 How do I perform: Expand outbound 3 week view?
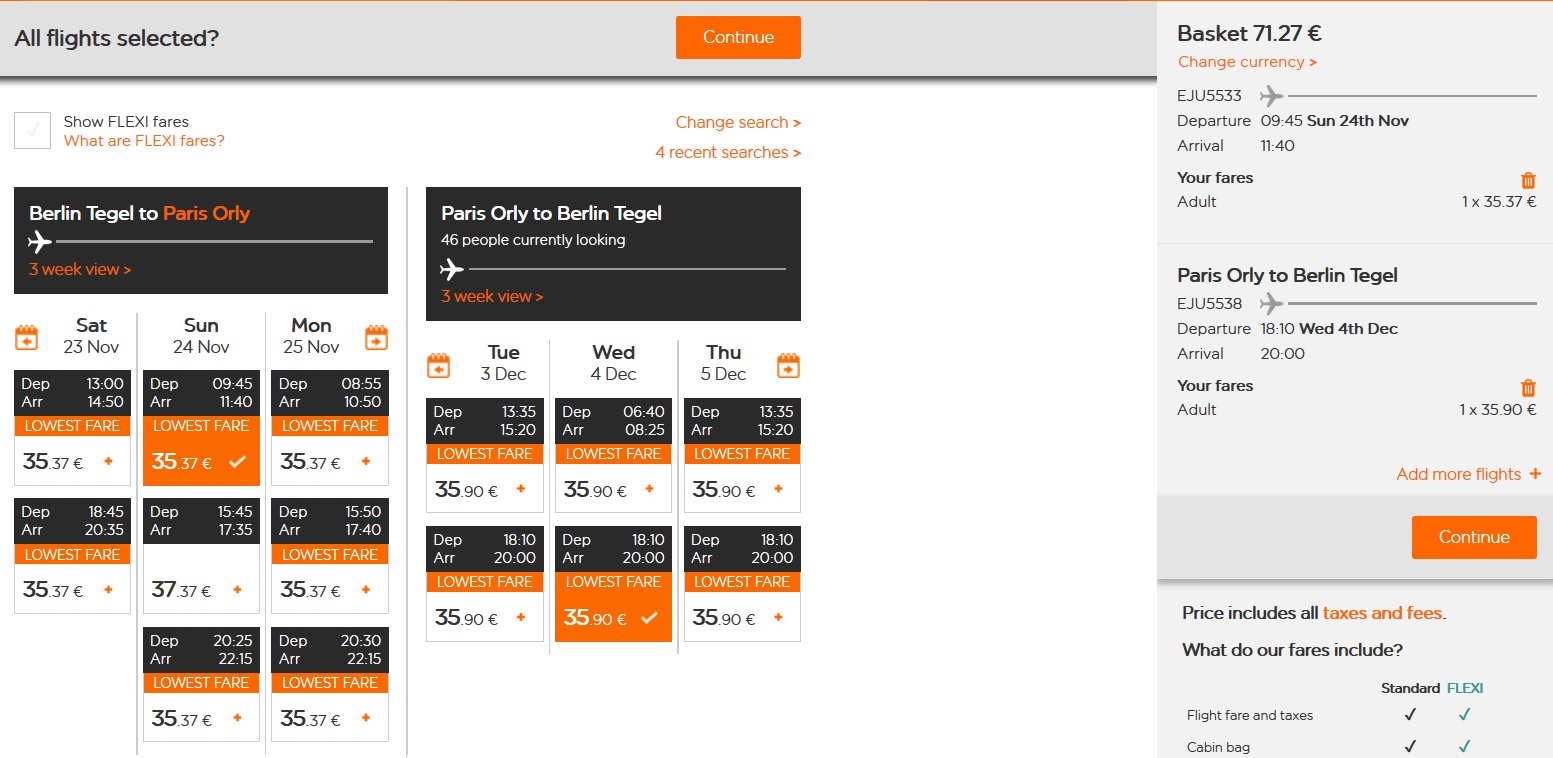[80, 269]
